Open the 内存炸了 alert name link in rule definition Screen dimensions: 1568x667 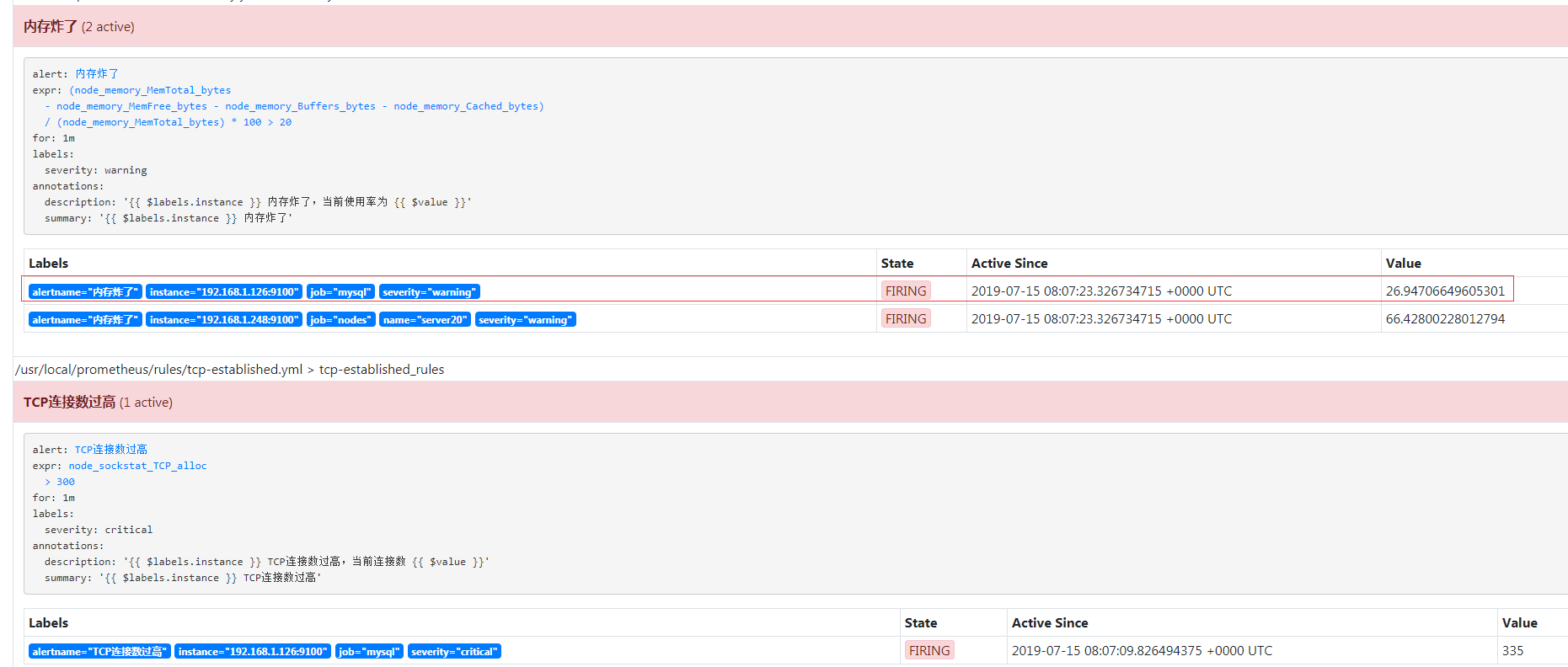[x=97, y=74]
